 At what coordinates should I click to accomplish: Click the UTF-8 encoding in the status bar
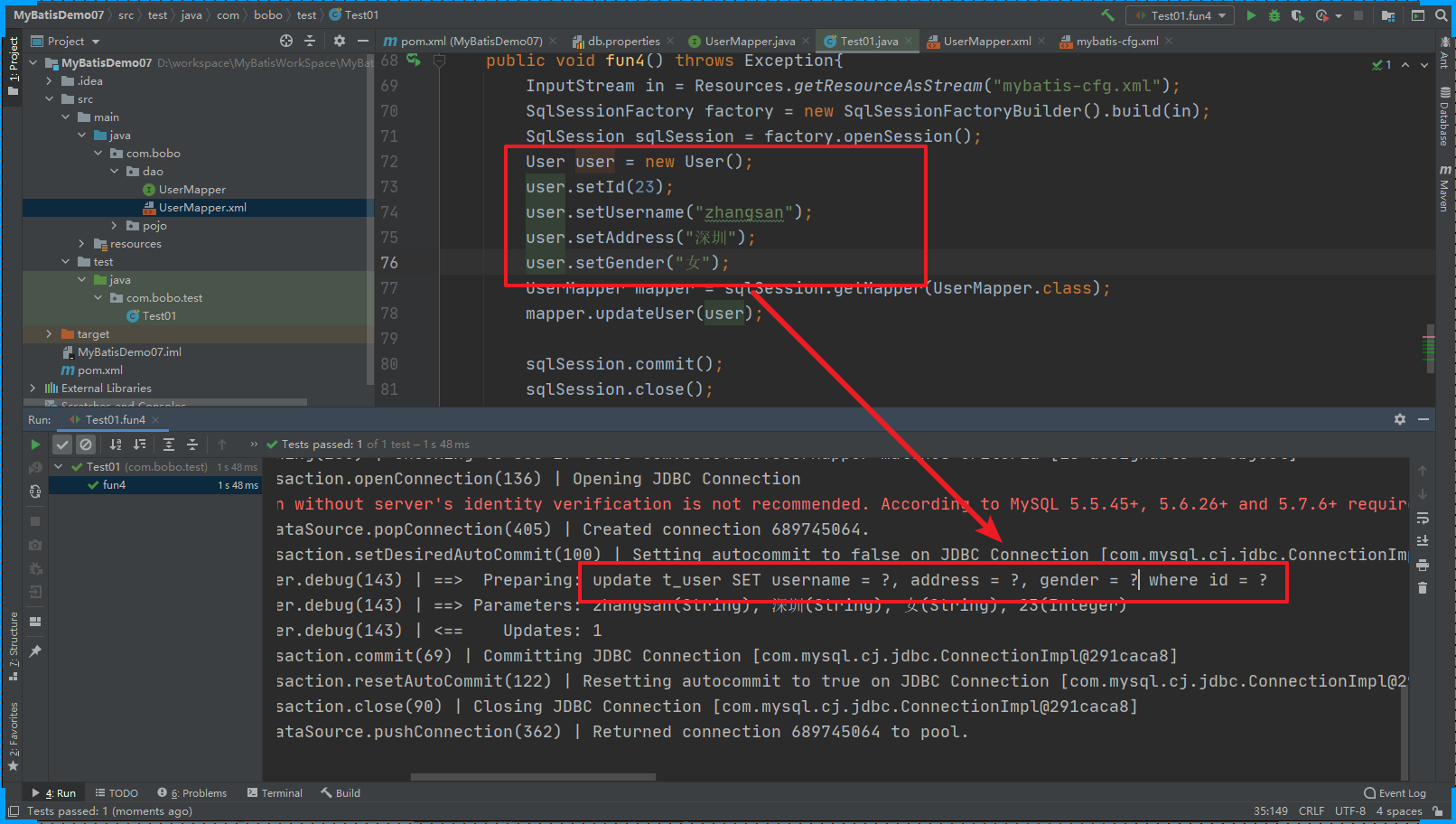coord(1350,811)
